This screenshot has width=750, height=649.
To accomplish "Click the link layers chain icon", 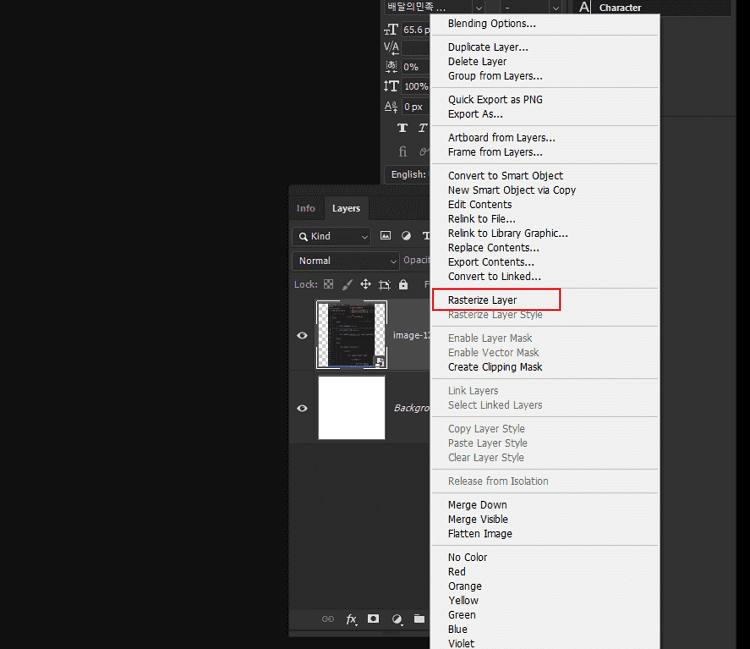I will pos(328,619).
